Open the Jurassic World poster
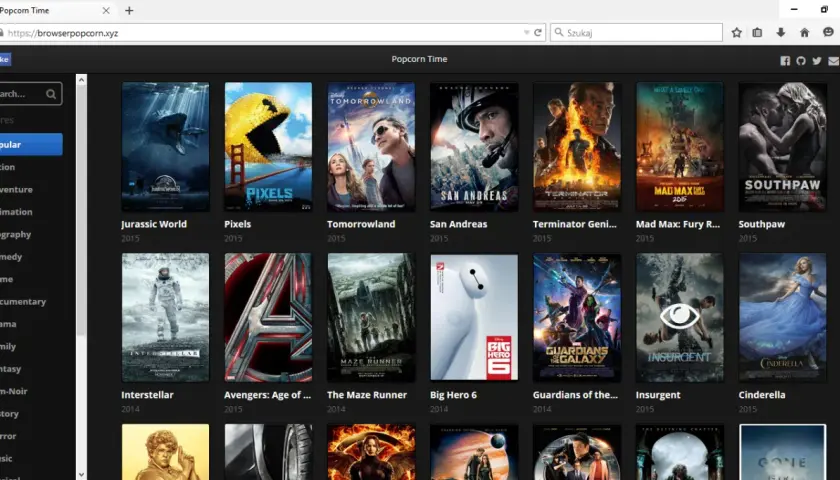The image size is (840, 480). 166,147
